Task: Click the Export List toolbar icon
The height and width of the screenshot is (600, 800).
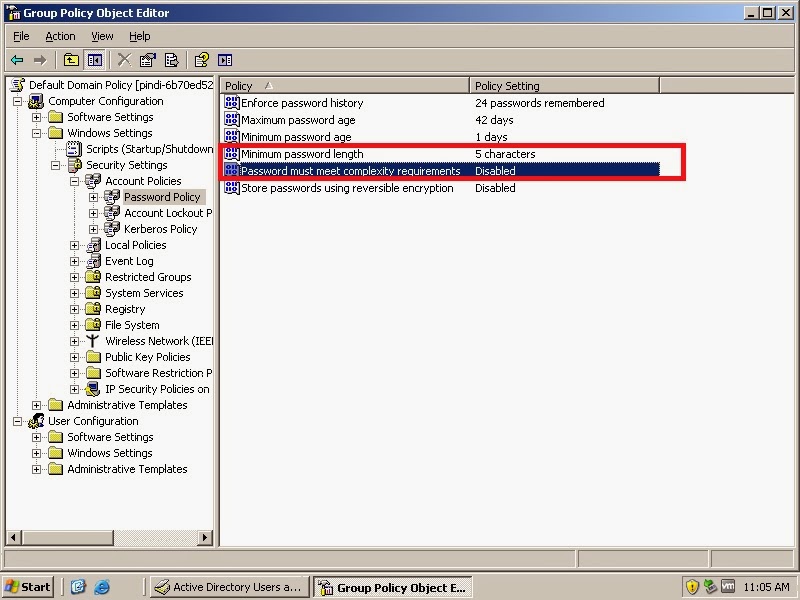Action: [x=171, y=60]
